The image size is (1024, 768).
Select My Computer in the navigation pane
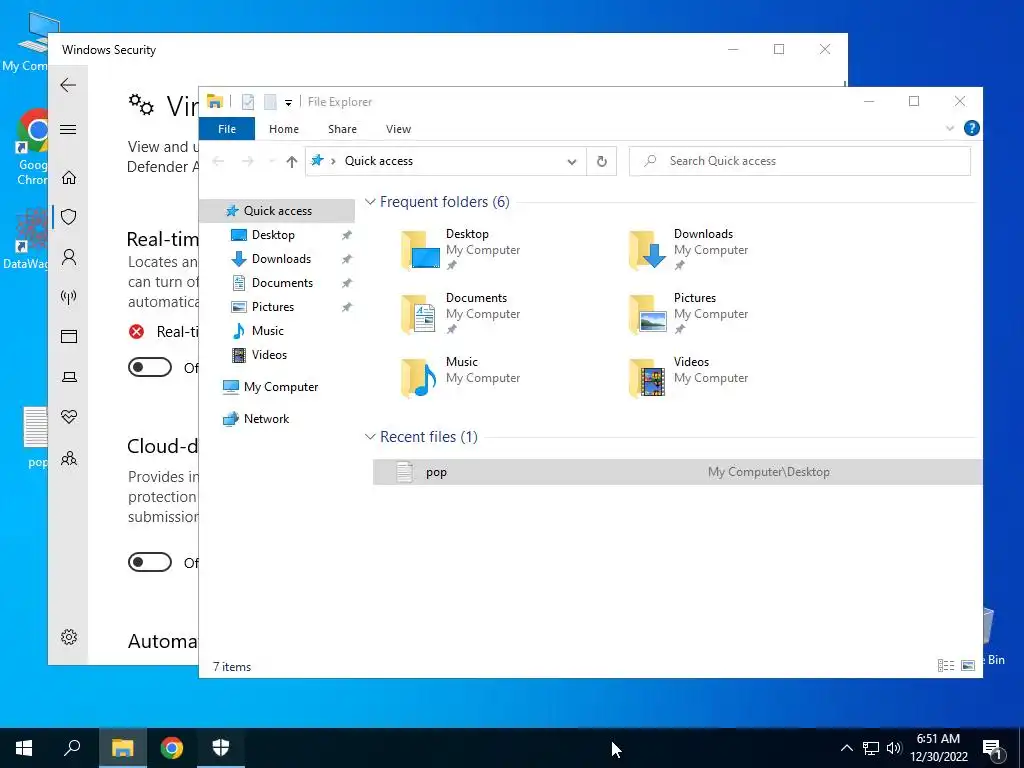click(x=281, y=387)
